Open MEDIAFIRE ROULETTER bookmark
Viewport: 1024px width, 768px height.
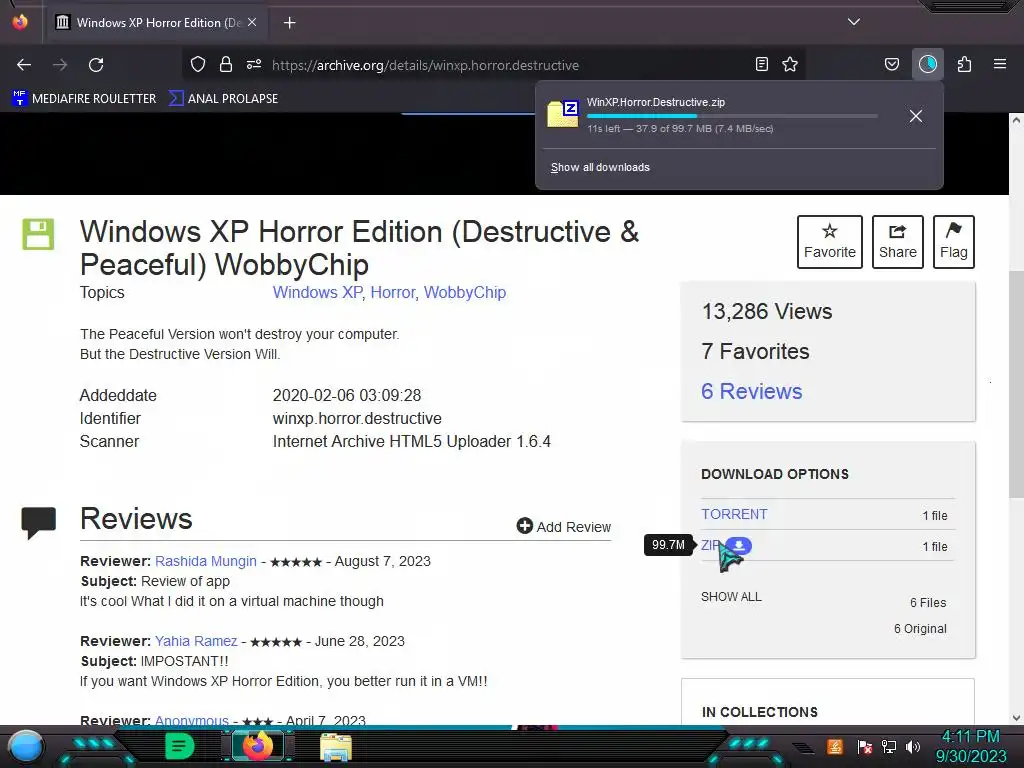84,99
